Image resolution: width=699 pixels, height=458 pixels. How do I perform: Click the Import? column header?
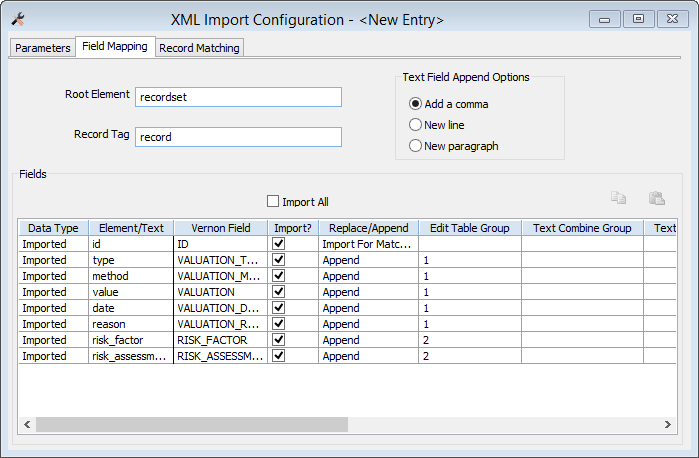click(293, 228)
